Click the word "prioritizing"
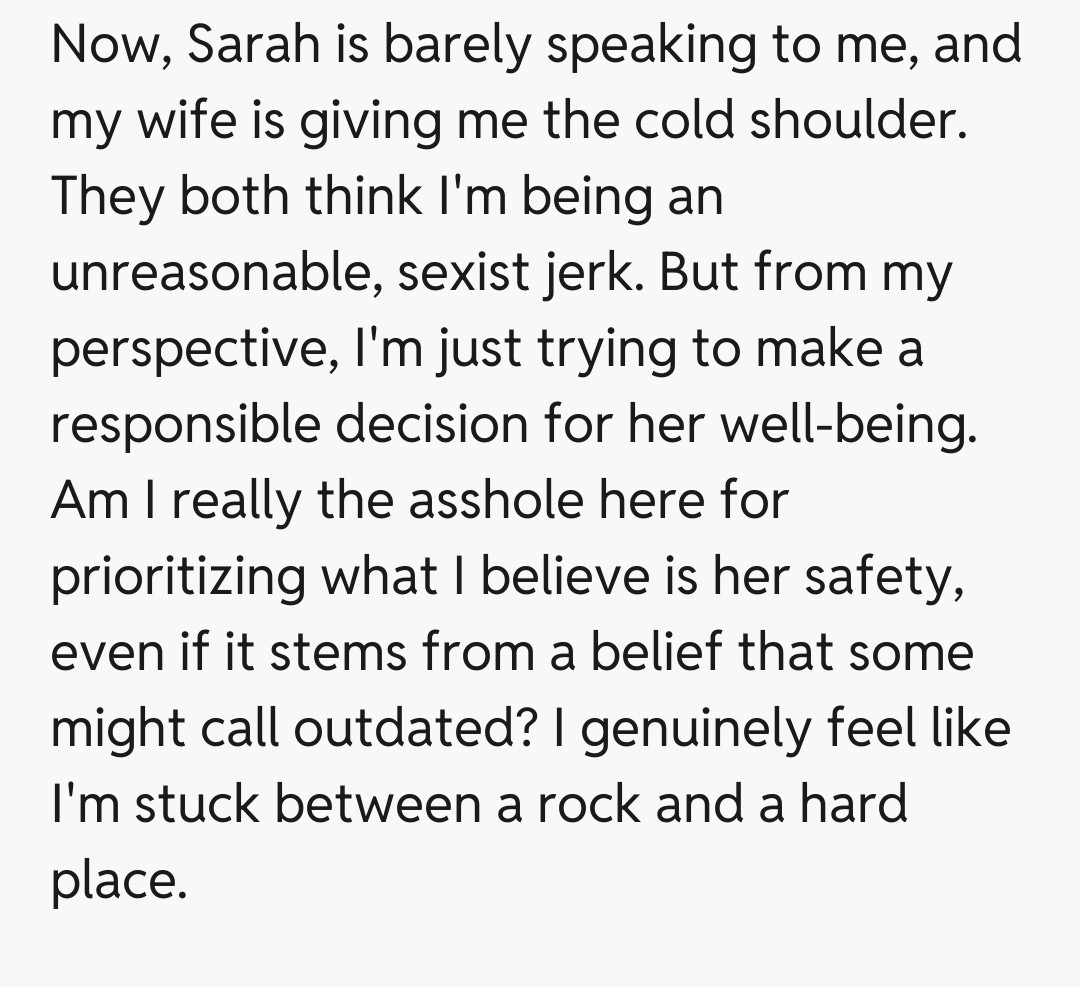This screenshot has height=987, width=1080. (179, 577)
